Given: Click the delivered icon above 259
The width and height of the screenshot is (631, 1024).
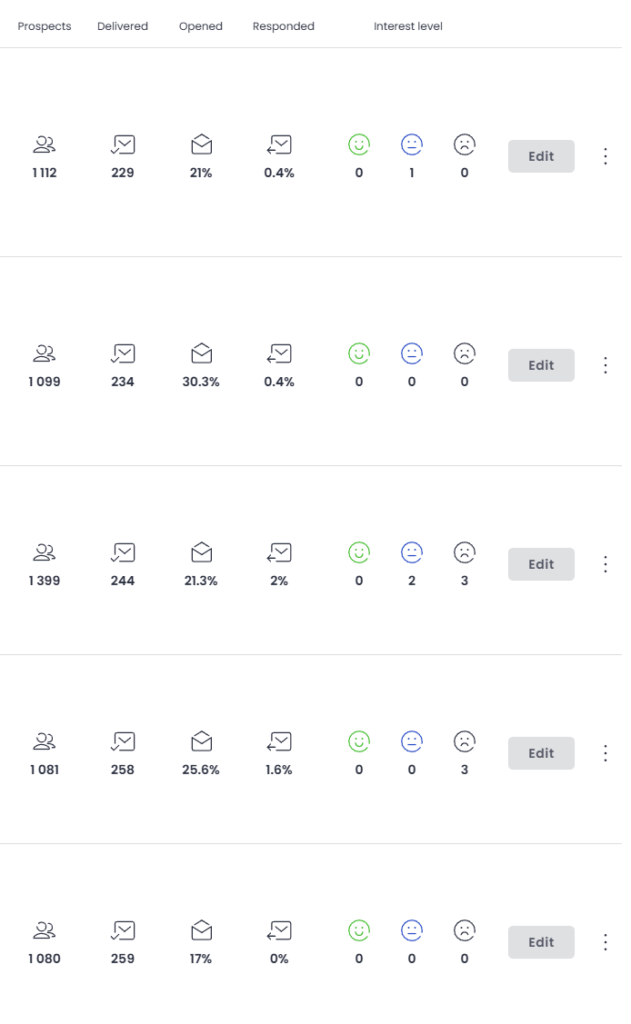Looking at the screenshot, I should [123, 930].
